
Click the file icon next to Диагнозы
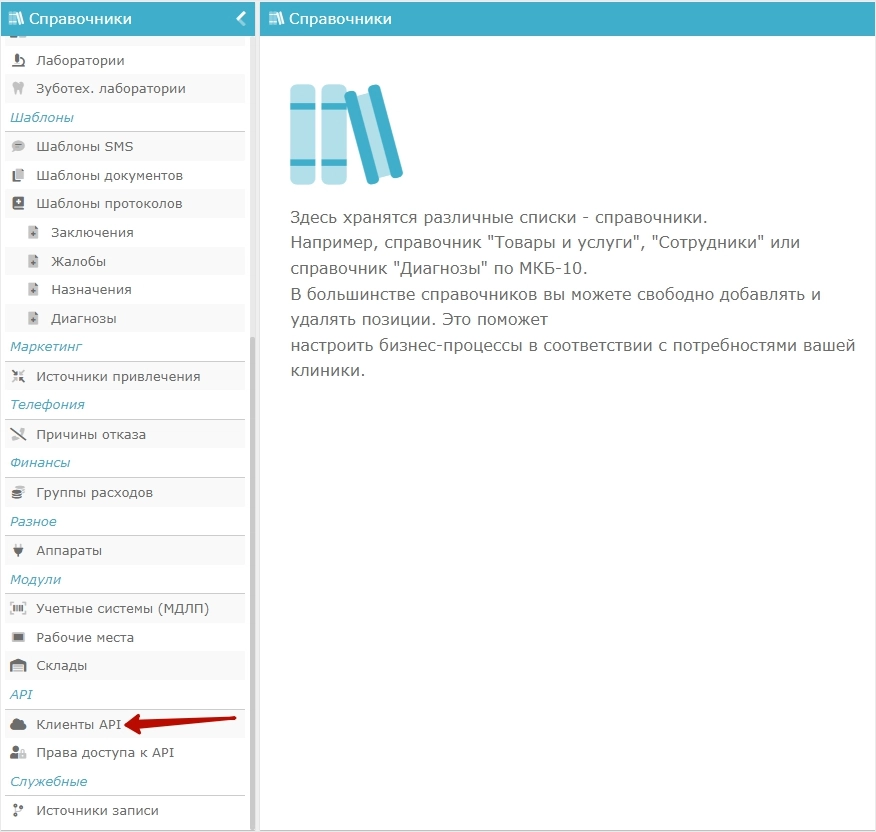(x=34, y=318)
